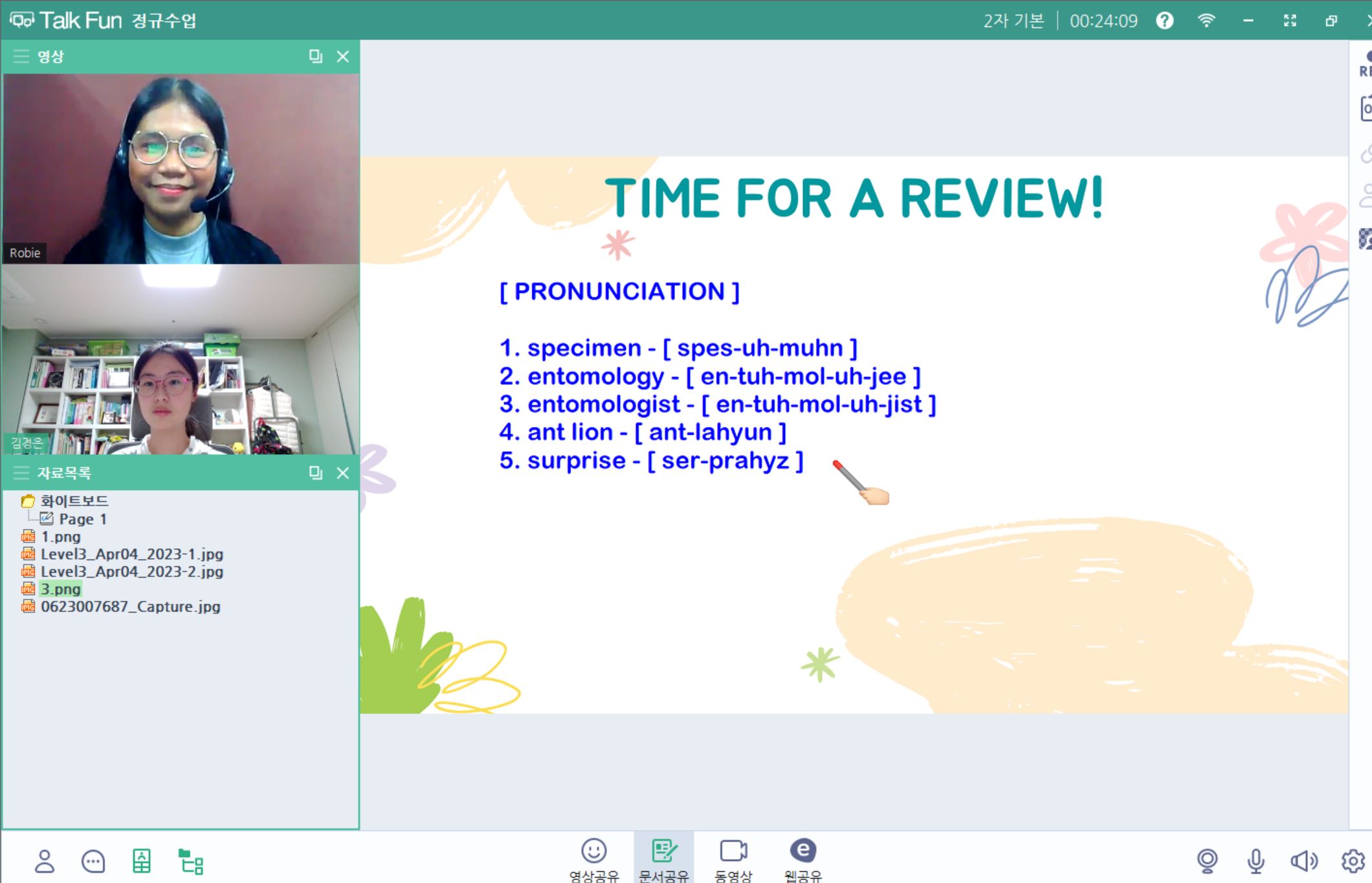Open the chat bubble icon

(x=93, y=861)
